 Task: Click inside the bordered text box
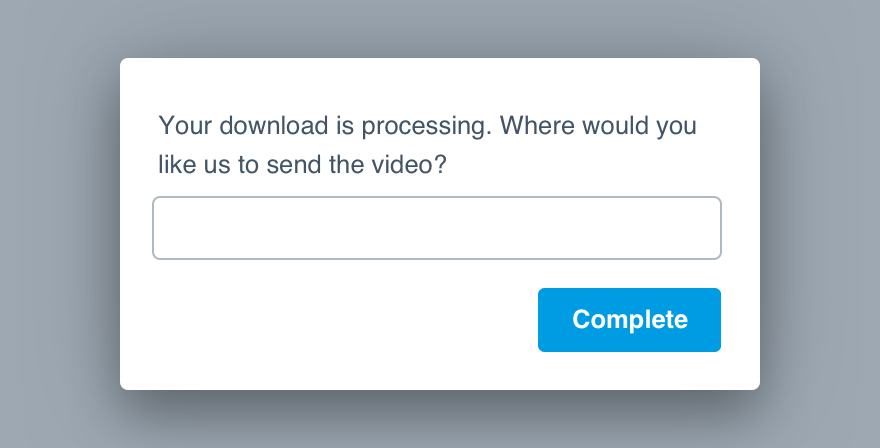point(437,228)
